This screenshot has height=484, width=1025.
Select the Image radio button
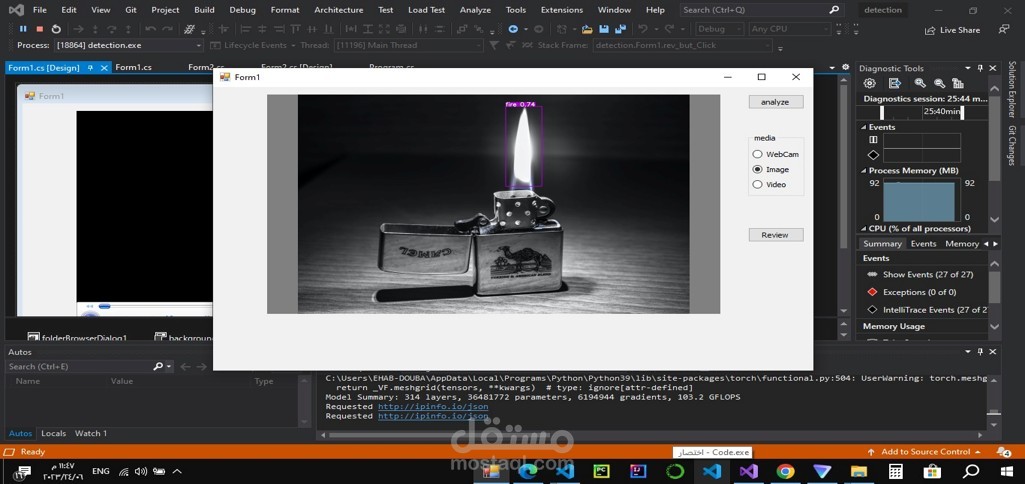point(757,169)
